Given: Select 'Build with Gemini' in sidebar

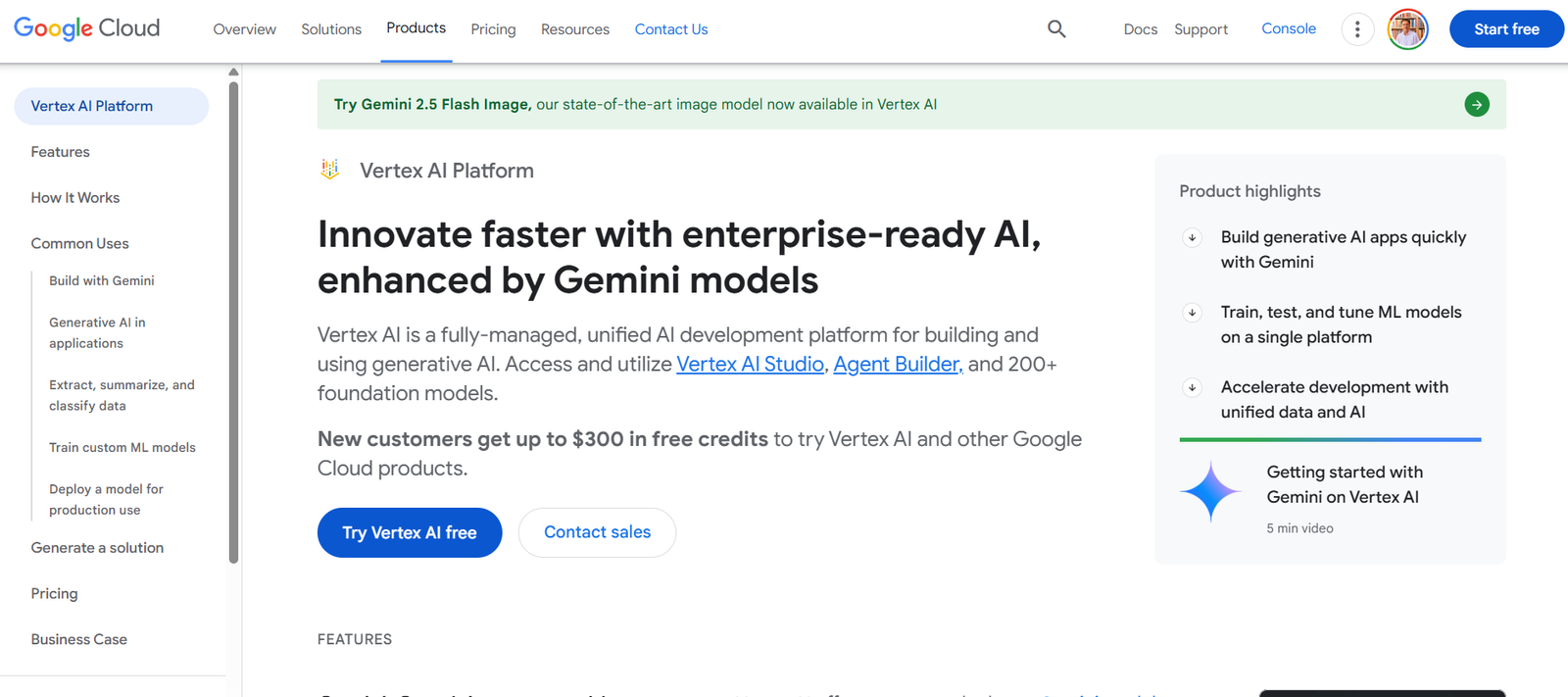Looking at the screenshot, I should [102, 280].
